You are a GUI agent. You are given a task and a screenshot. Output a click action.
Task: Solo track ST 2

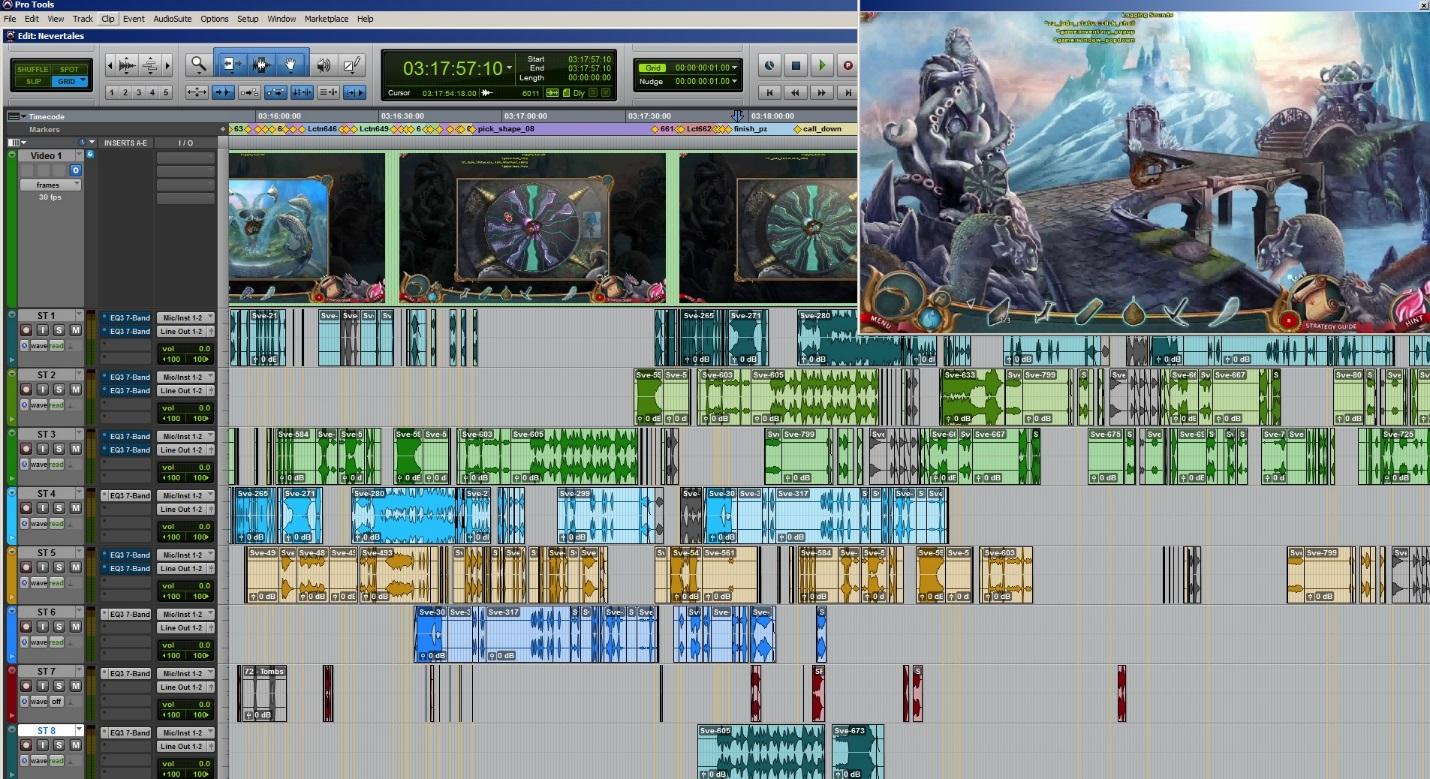coord(59,389)
